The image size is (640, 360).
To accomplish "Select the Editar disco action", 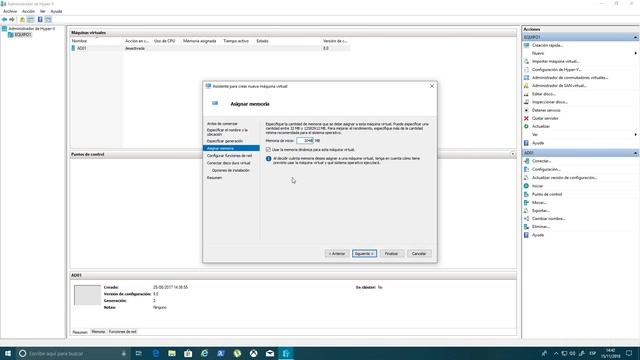I will point(544,94).
